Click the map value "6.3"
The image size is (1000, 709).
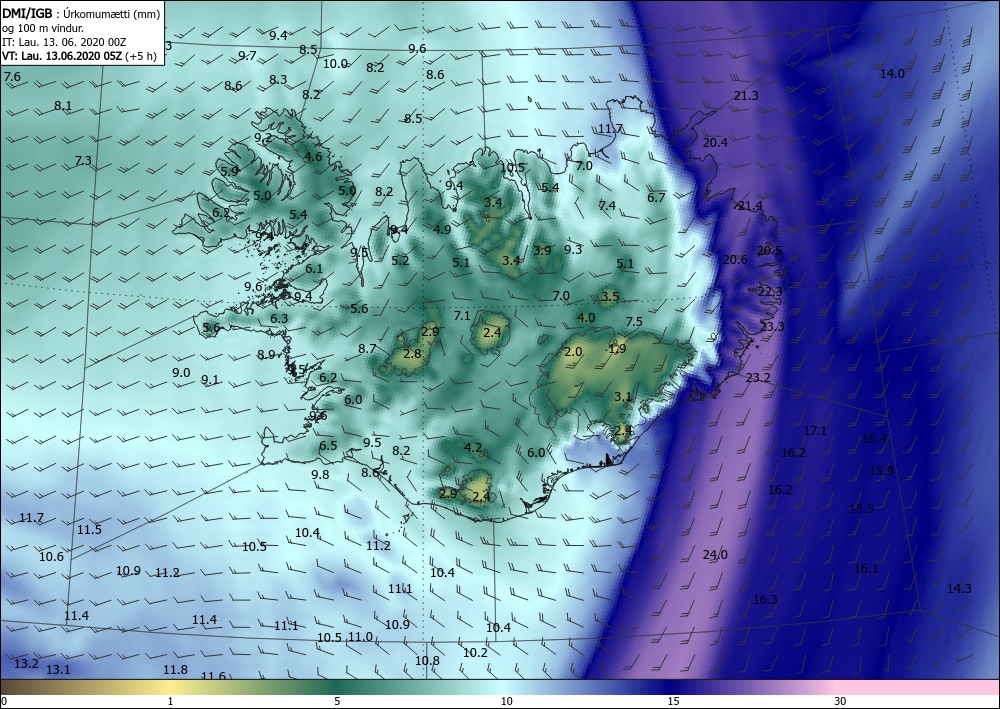point(279,318)
